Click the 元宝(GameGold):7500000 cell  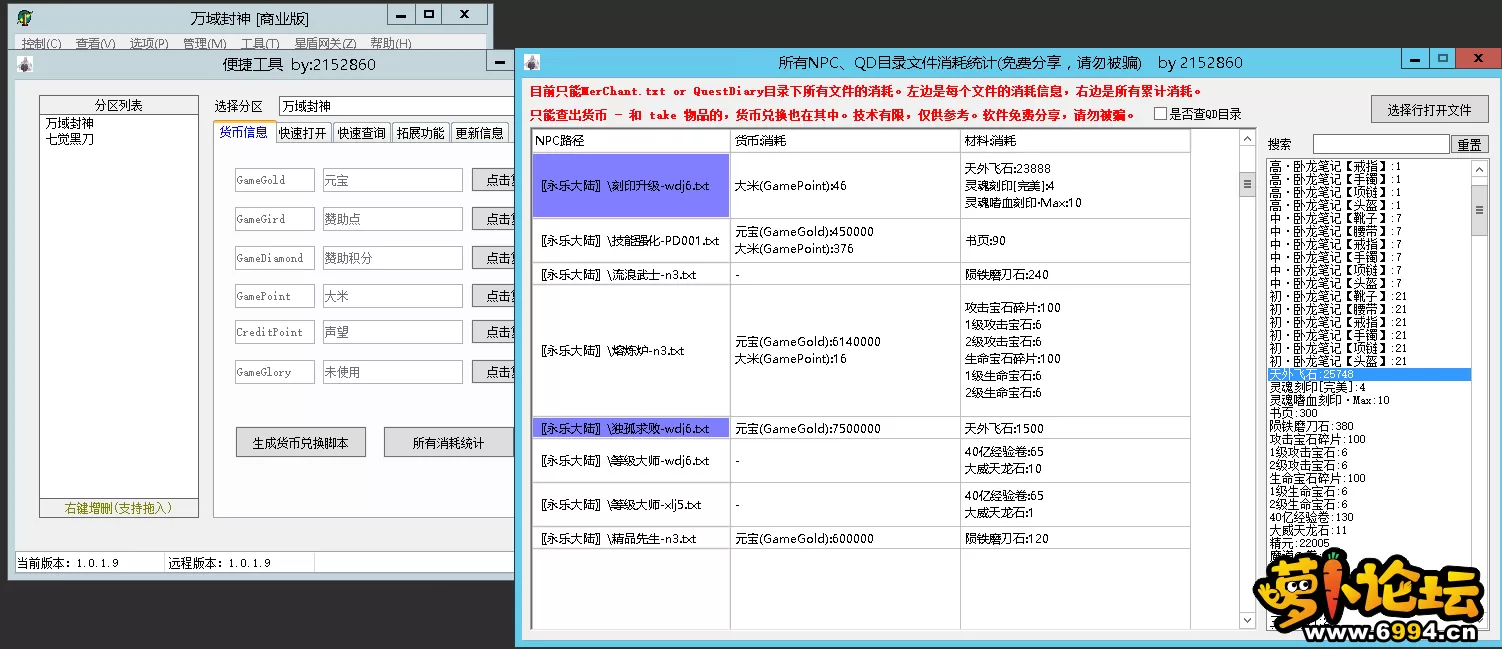pyautogui.click(x=845, y=428)
